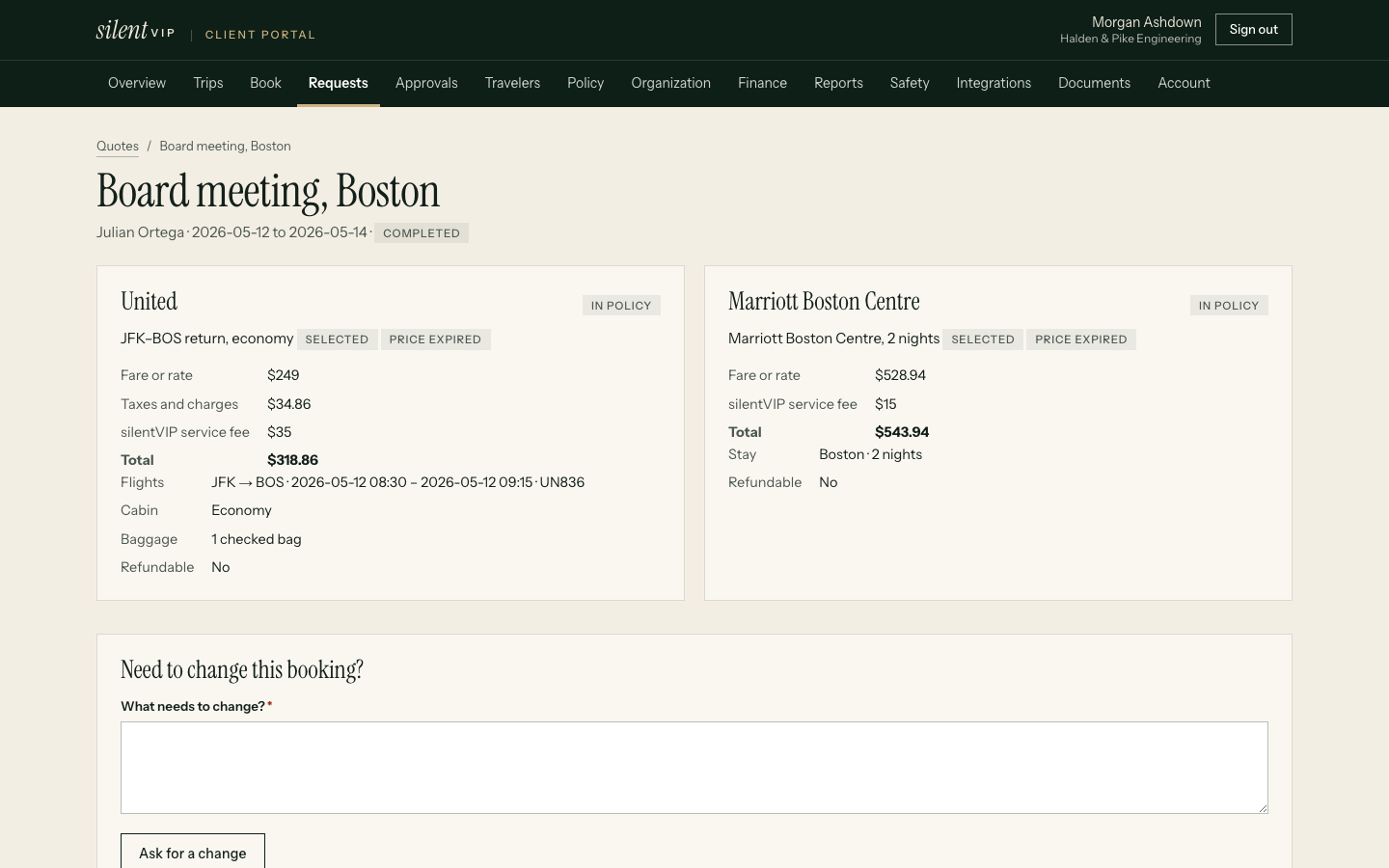Click the Ask for a change button
The image size is (1389, 868).
(x=193, y=853)
